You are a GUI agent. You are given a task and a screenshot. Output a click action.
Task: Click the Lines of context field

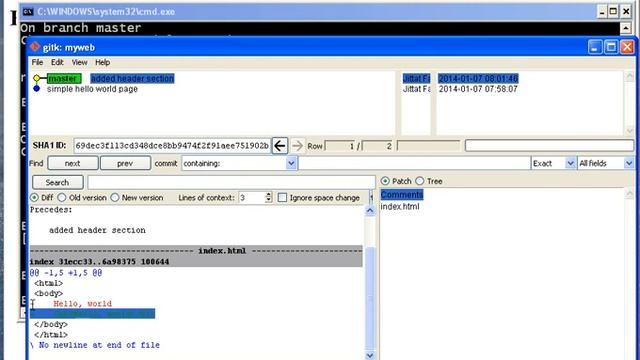click(x=252, y=198)
